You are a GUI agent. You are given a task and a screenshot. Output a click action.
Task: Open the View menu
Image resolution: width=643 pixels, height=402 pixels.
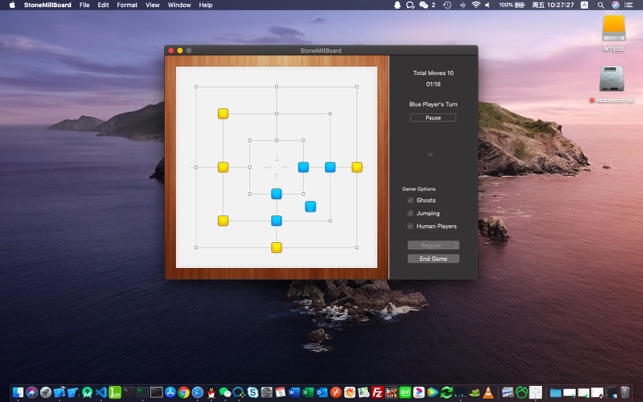[153, 5]
